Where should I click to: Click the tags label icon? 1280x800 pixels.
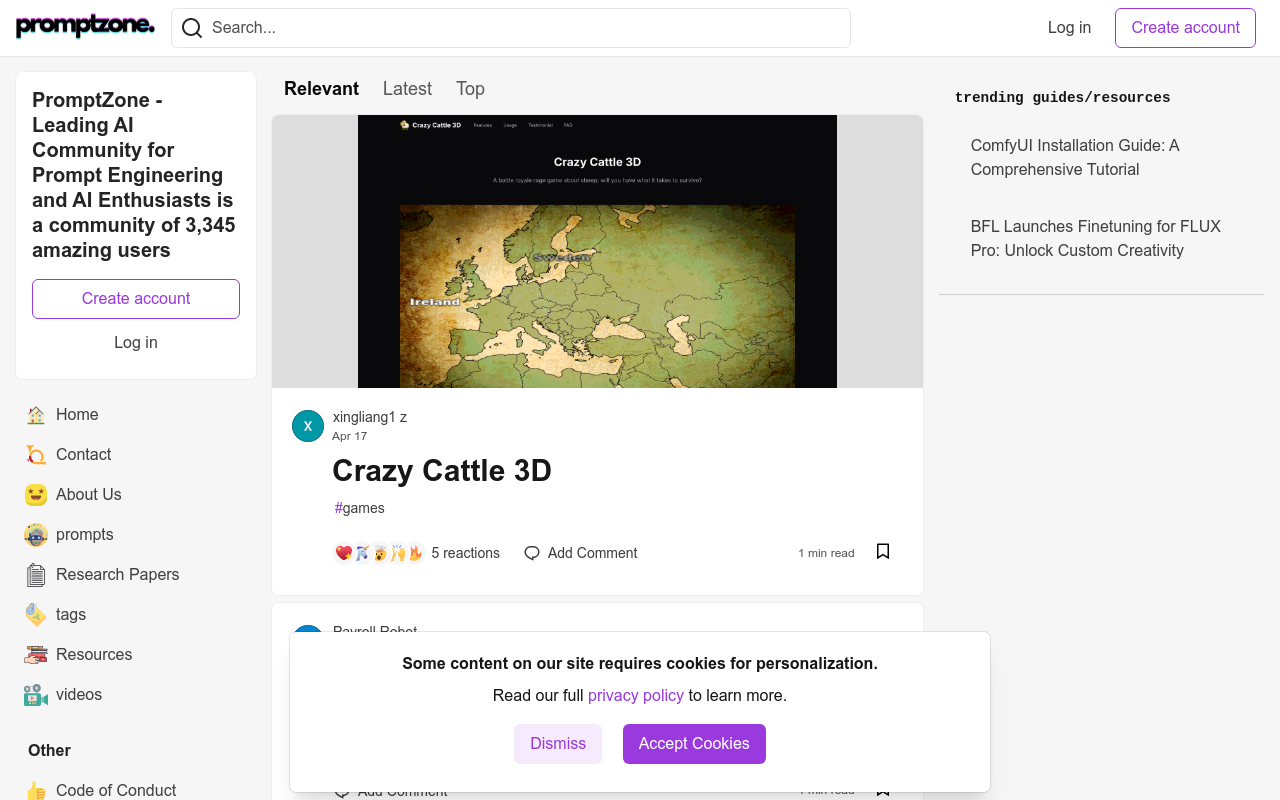(x=36, y=615)
